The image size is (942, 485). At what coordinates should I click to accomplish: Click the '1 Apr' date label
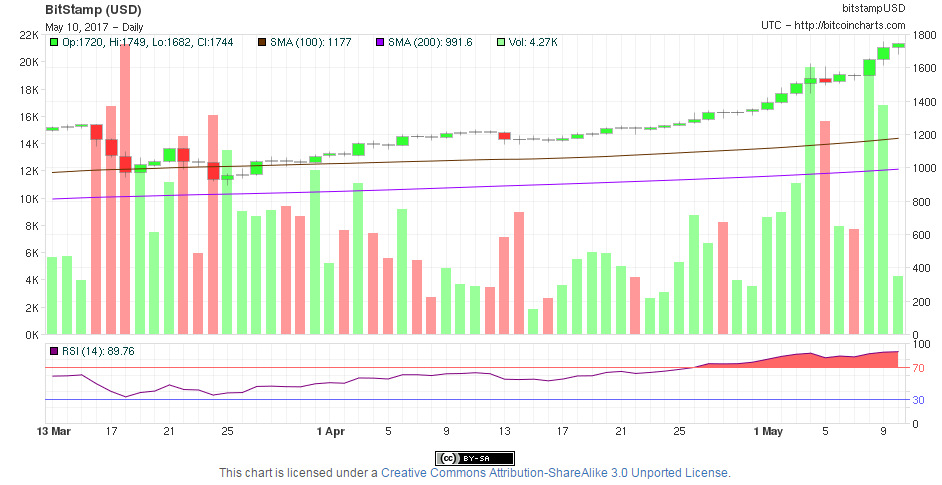point(331,432)
